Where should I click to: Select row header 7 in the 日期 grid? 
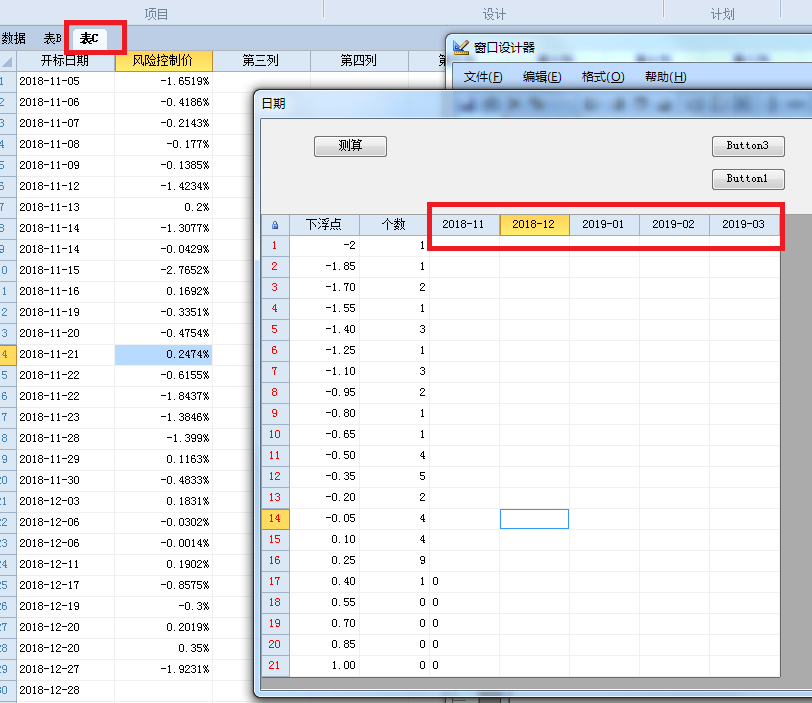275,372
